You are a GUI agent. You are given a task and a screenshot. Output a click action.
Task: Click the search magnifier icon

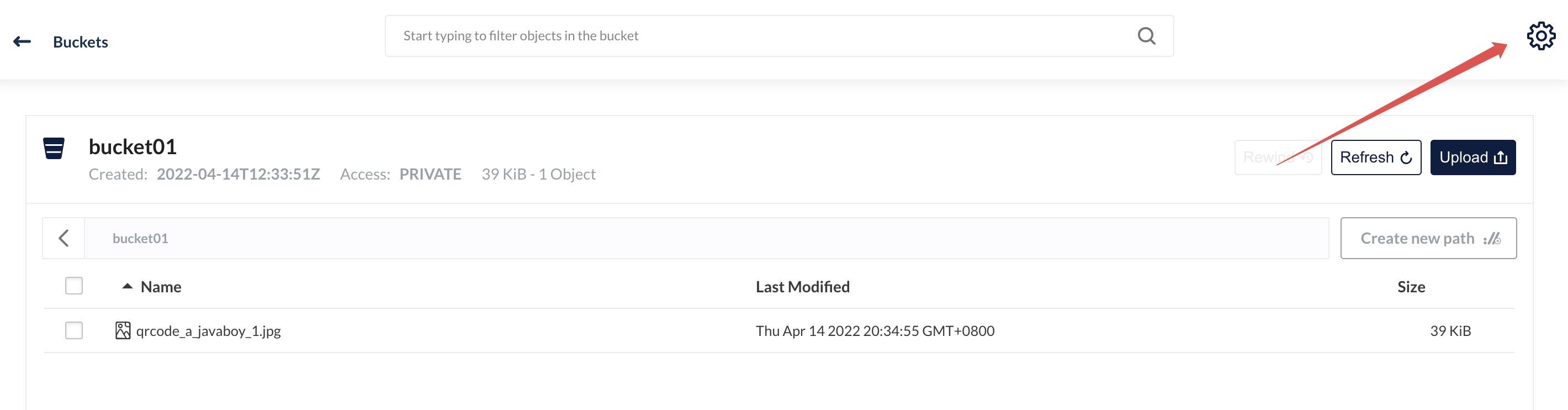click(x=1146, y=36)
